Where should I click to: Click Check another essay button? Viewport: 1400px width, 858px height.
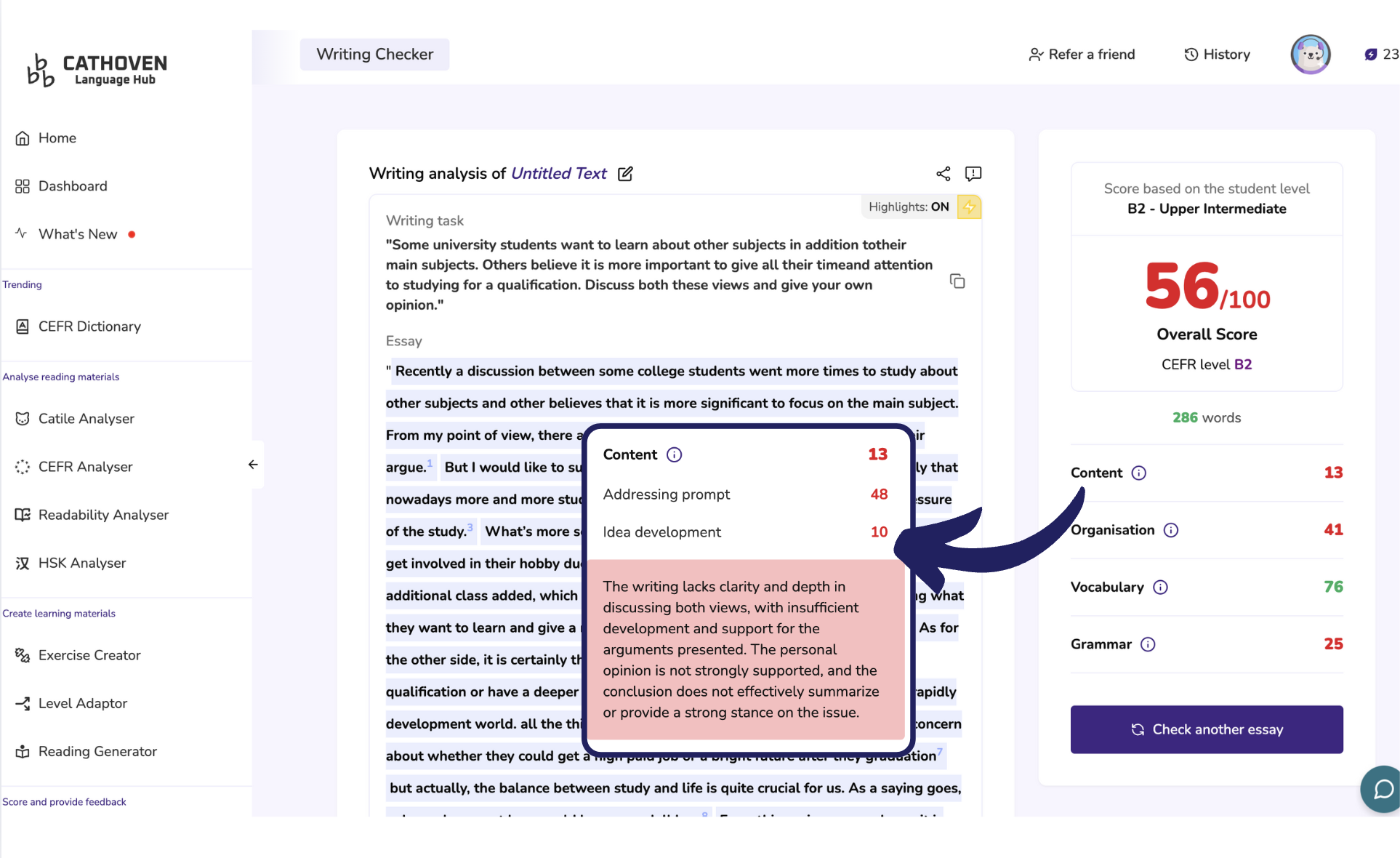[1206, 729]
